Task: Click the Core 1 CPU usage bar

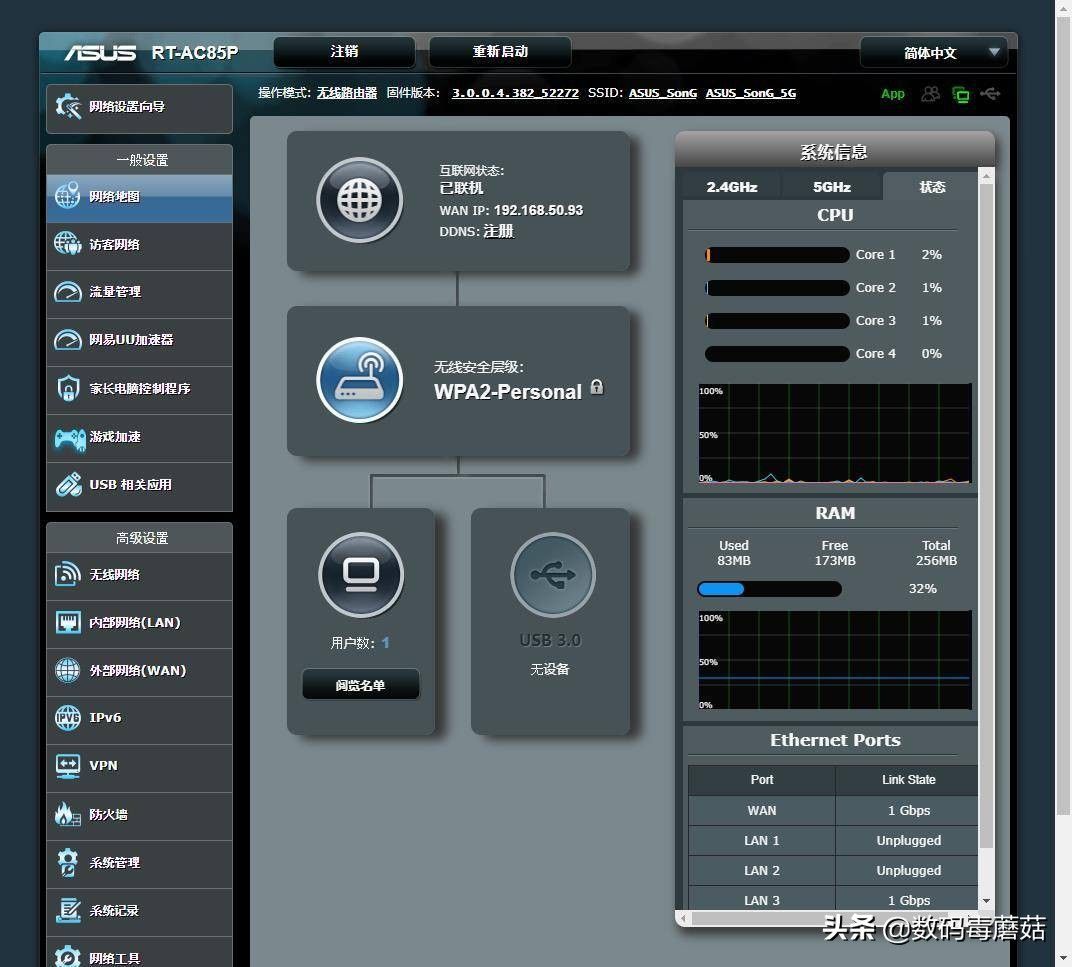Action: pyautogui.click(x=777, y=254)
